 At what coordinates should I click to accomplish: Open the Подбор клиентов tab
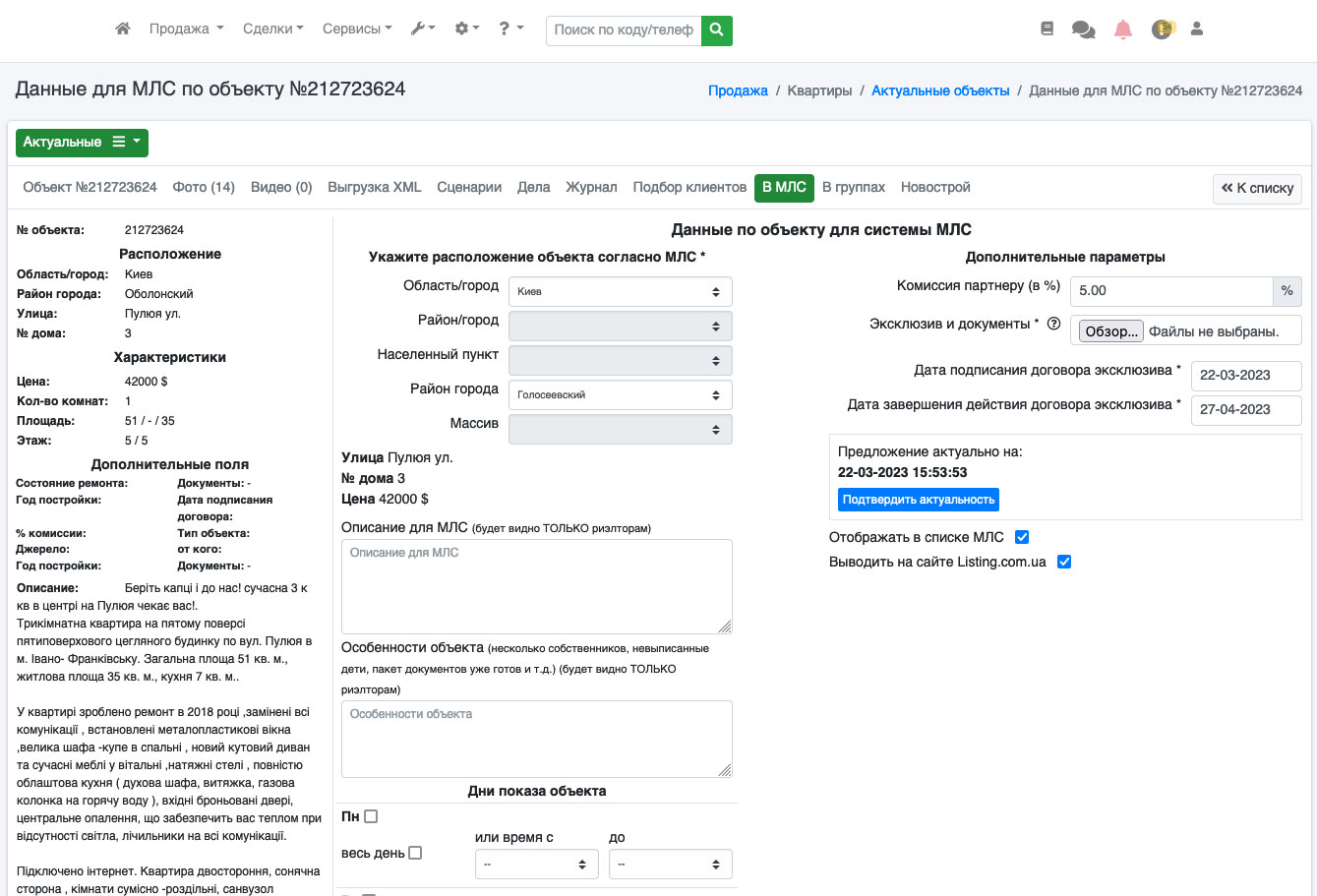(689, 187)
